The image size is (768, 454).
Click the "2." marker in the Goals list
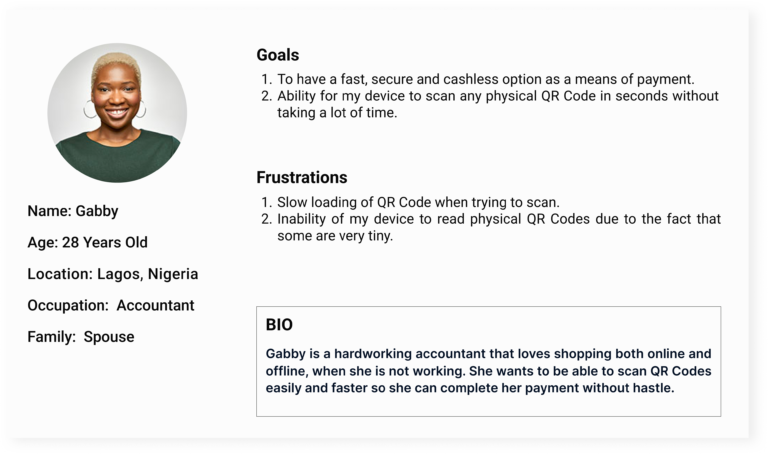click(x=266, y=96)
